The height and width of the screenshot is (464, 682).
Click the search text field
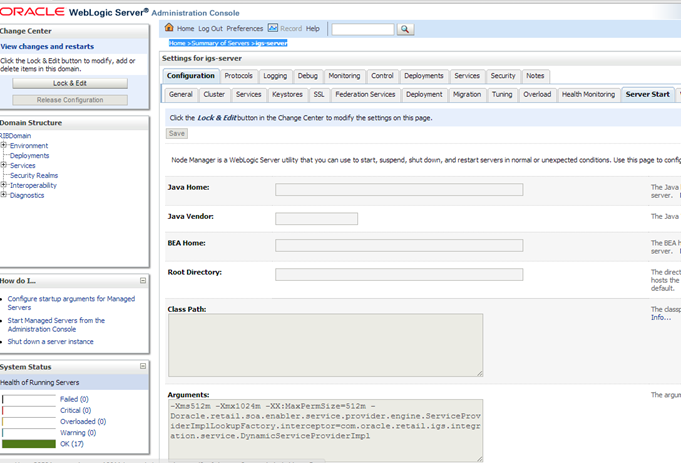[x=363, y=29]
